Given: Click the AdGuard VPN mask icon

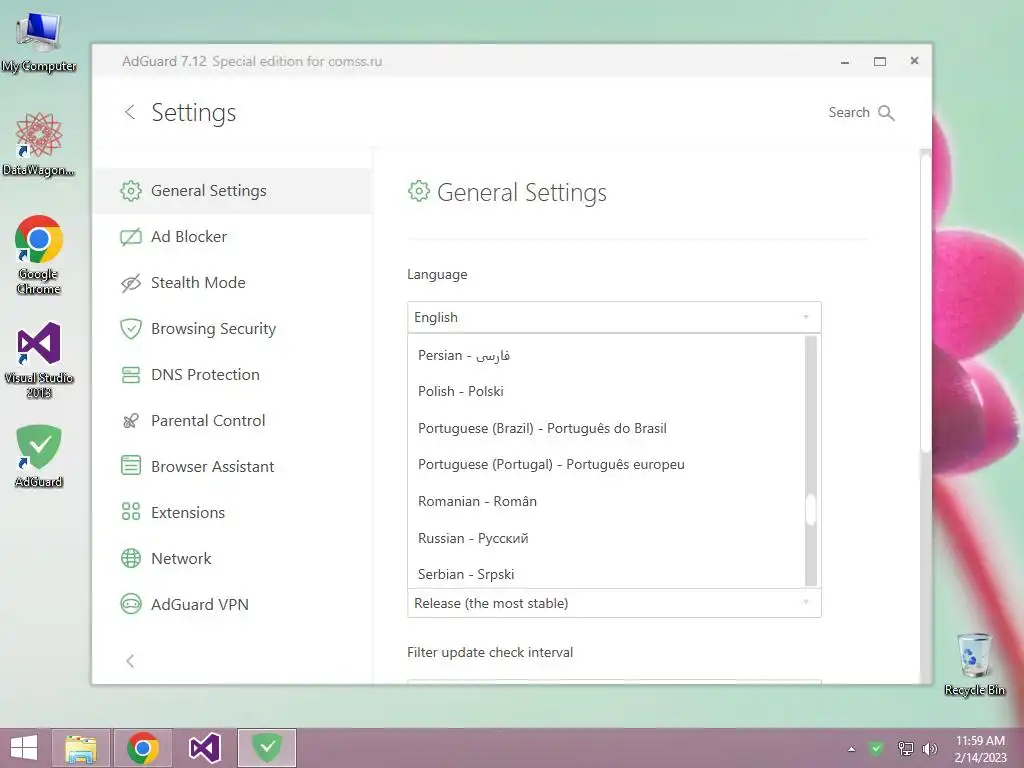Looking at the screenshot, I should pyautogui.click(x=131, y=604).
